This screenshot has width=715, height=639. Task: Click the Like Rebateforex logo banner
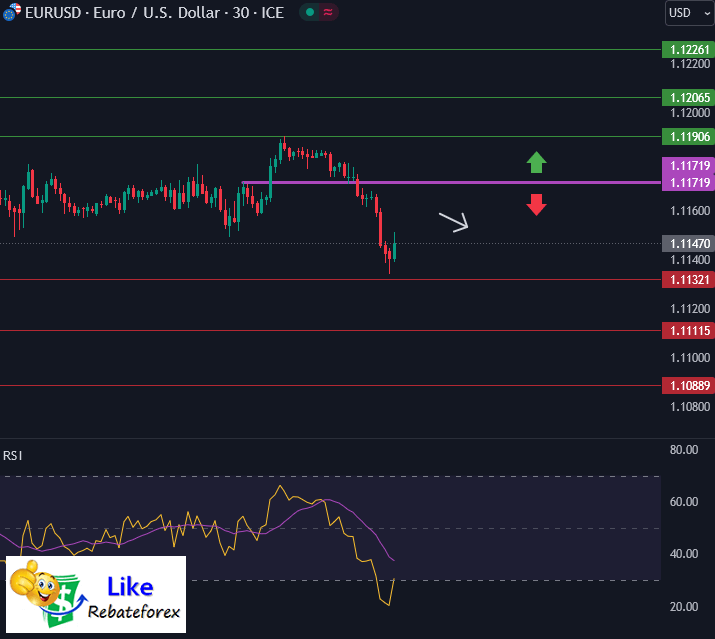pos(96,594)
